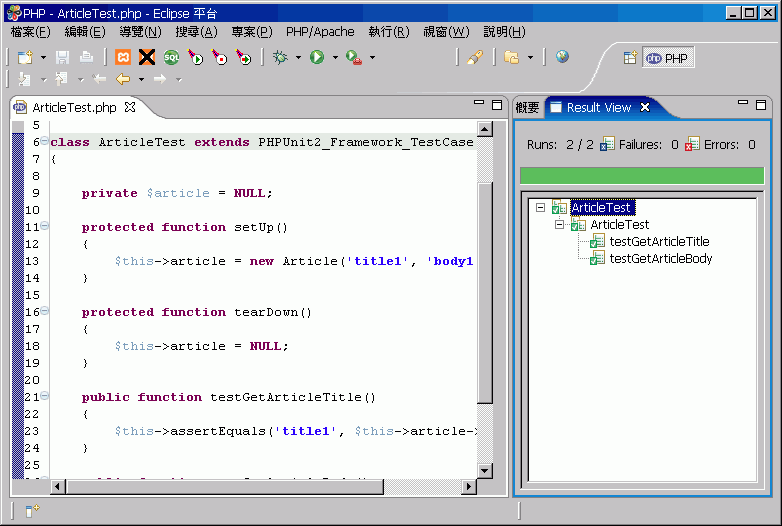Viewport: 782px width, 526px height.
Task: Collapse the class fold marker on line 6
Action: pos(44,141)
